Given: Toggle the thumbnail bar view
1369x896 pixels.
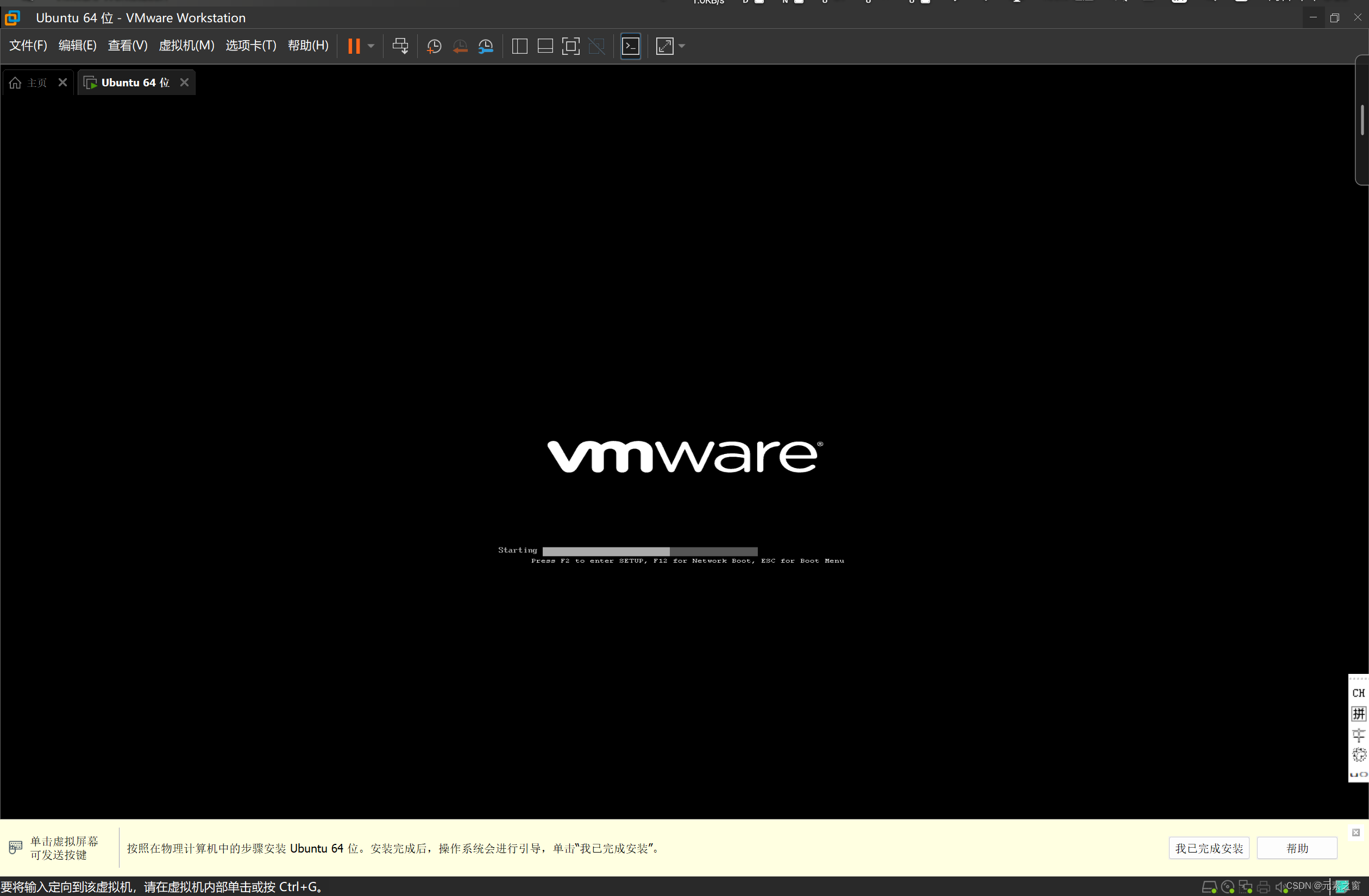Looking at the screenshot, I should [545, 46].
